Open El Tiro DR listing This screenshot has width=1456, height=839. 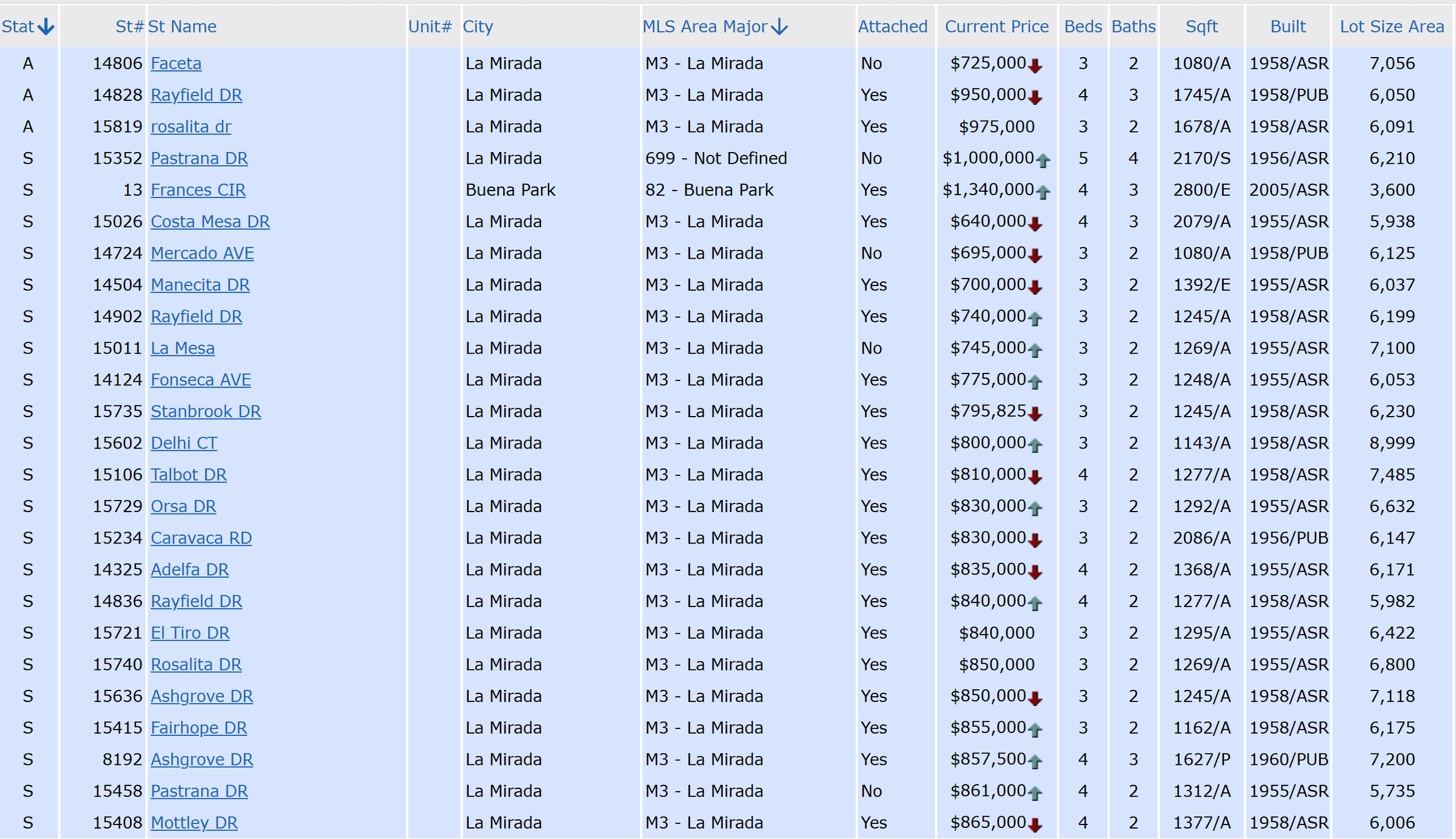[190, 633]
